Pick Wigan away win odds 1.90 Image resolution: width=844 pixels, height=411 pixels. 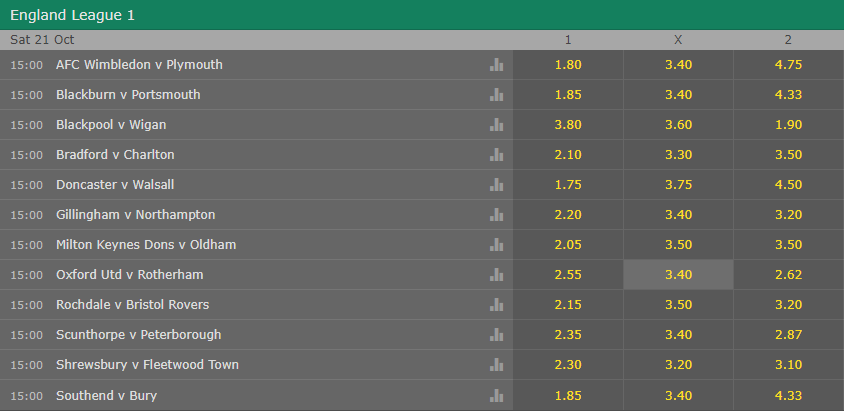coord(788,125)
